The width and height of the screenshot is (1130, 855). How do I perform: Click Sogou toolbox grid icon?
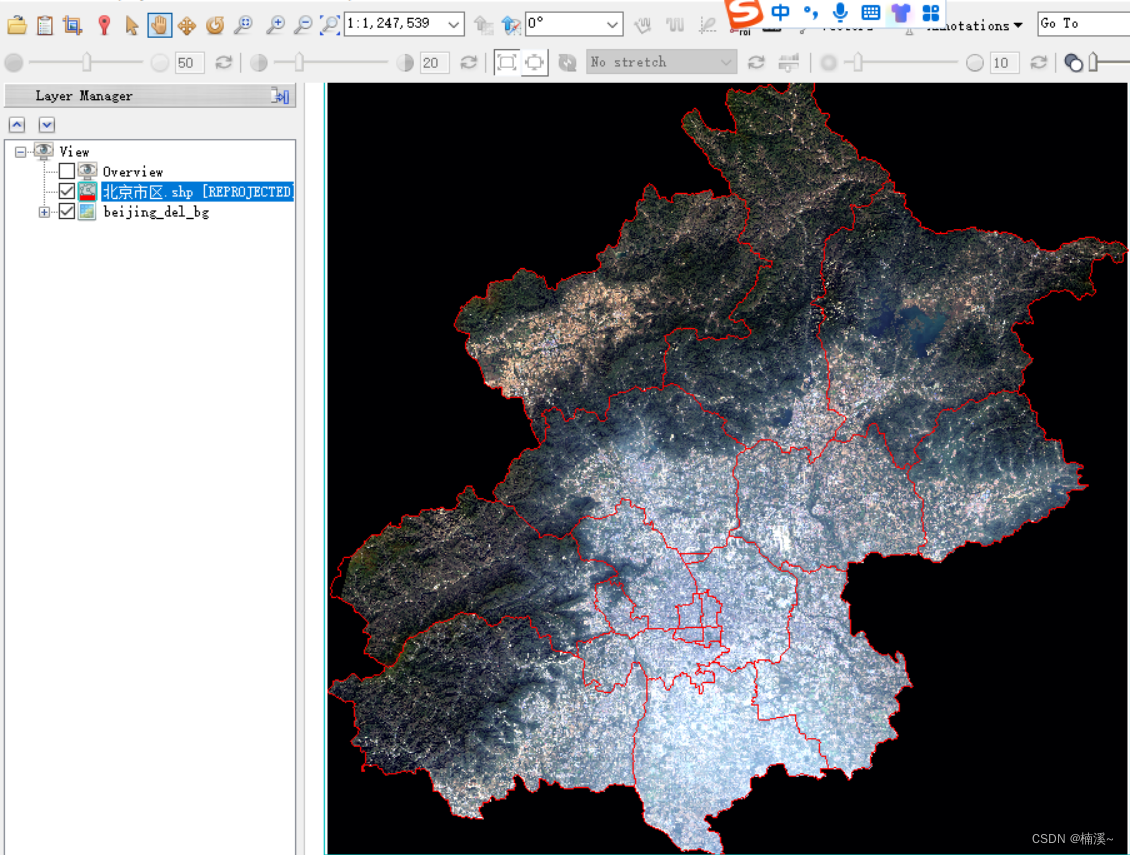coord(930,12)
